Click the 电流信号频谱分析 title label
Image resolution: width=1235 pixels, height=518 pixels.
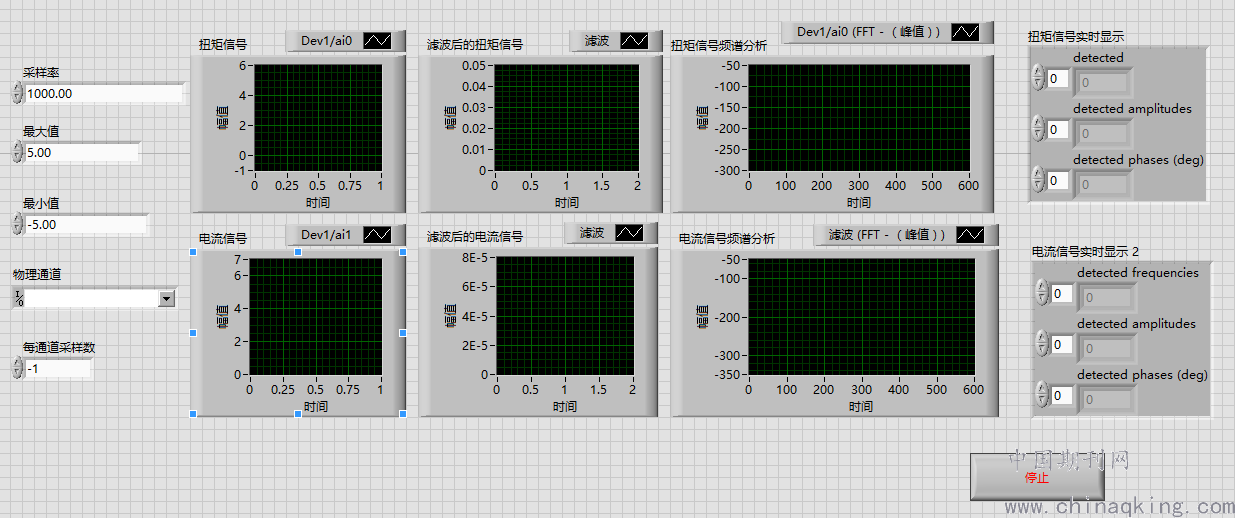(x=727, y=239)
